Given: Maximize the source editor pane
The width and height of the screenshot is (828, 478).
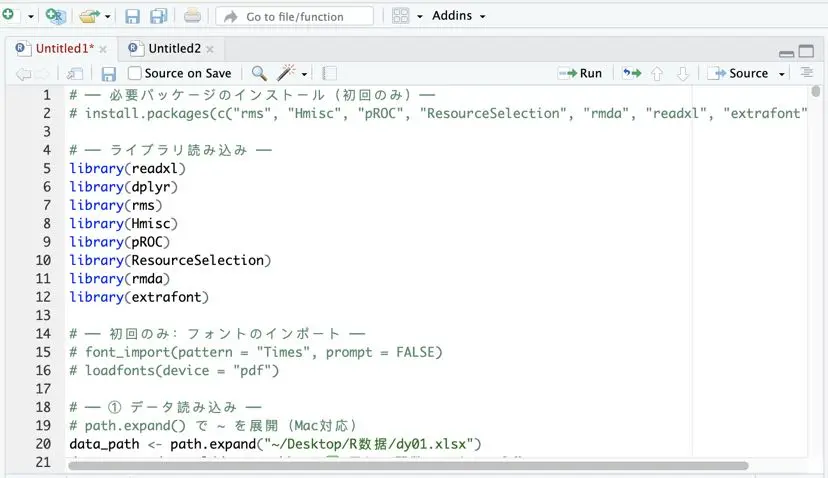Looking at the screenshot, I should pos(806,51).
